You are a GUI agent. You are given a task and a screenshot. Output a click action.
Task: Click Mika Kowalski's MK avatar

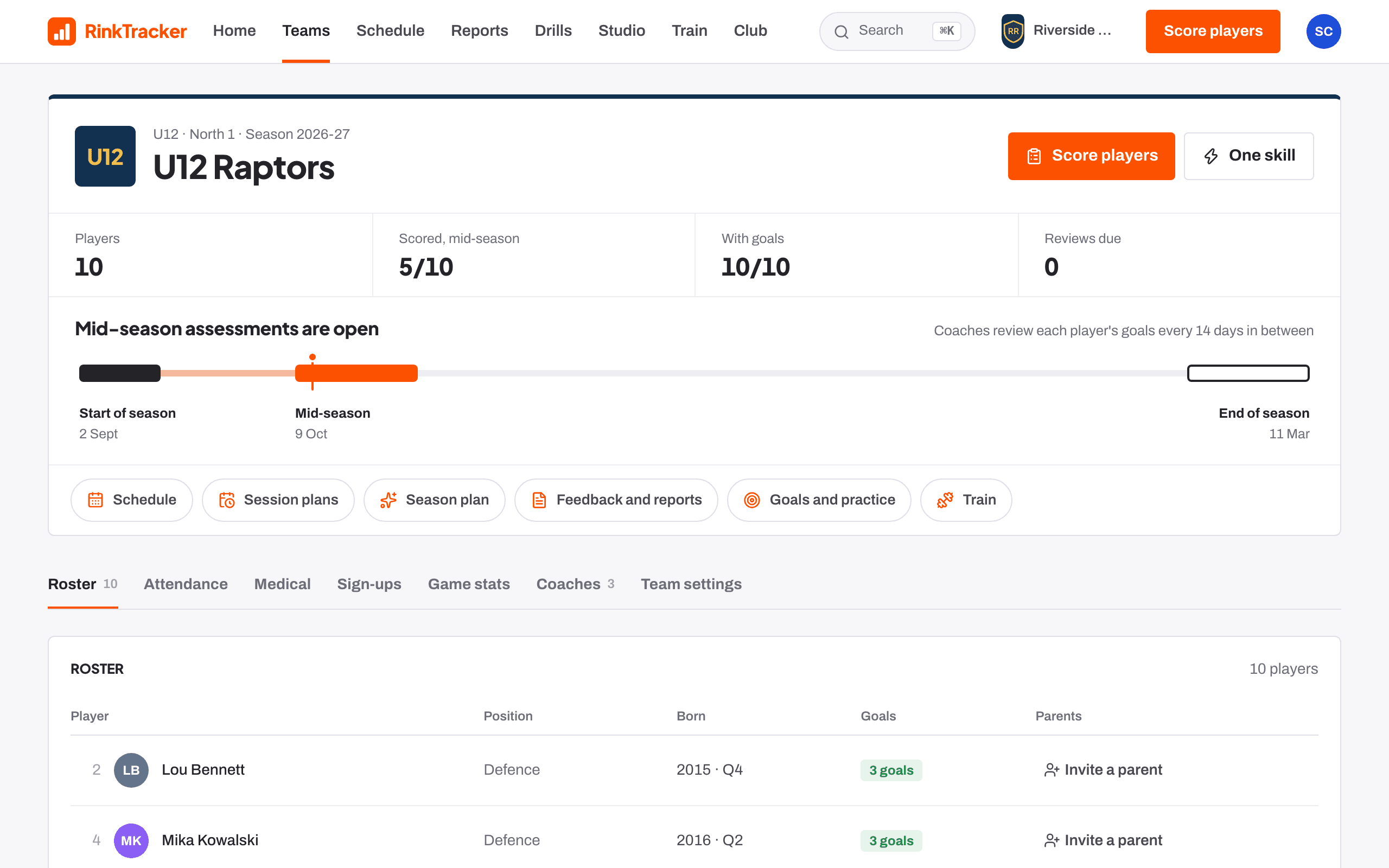pyautogui.click(x=131, y=840)
